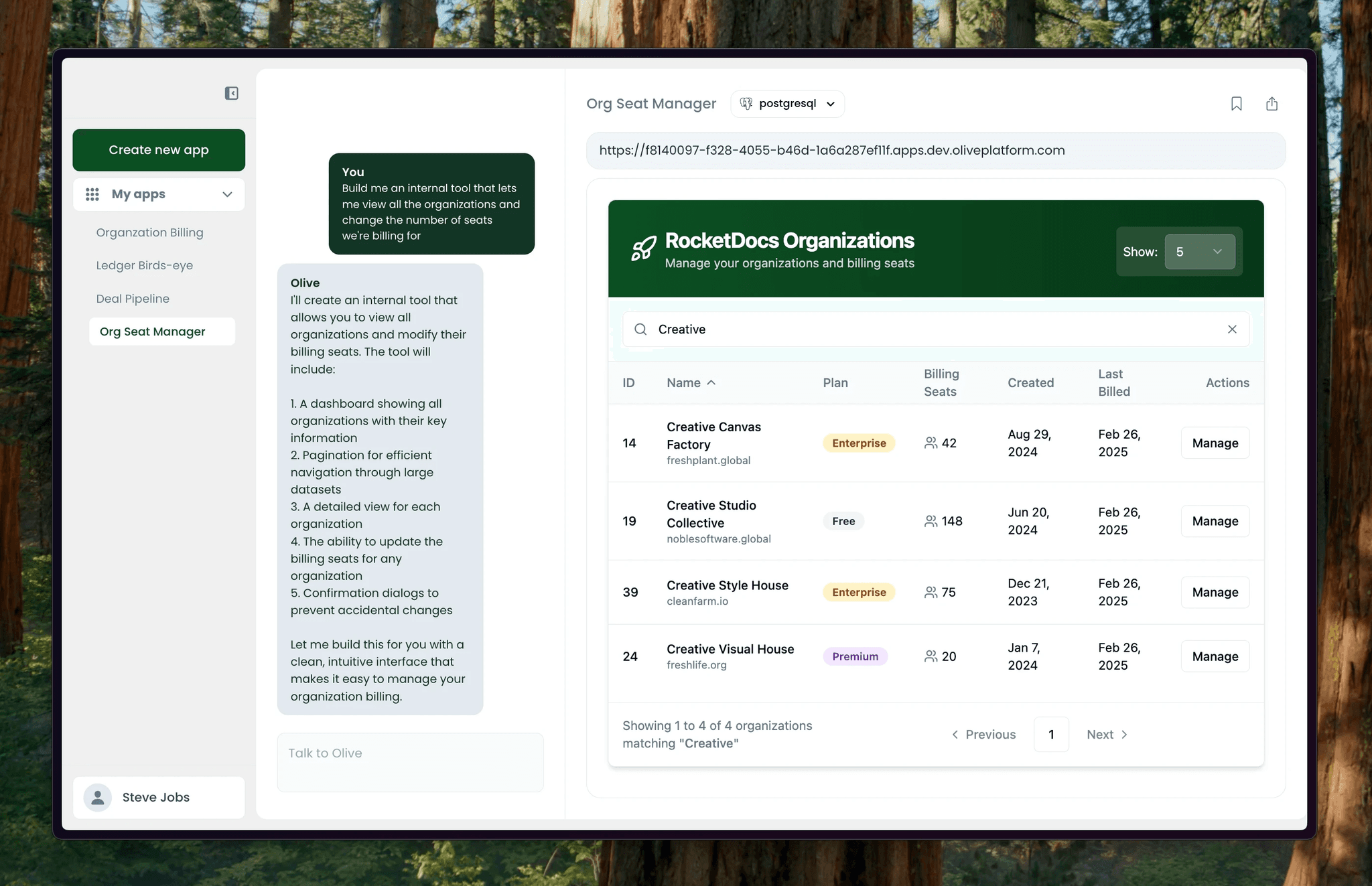This screenshot has width=1372, height=886.
Task: Clear the Creative search filter with X
Action: coord(1231,329)
